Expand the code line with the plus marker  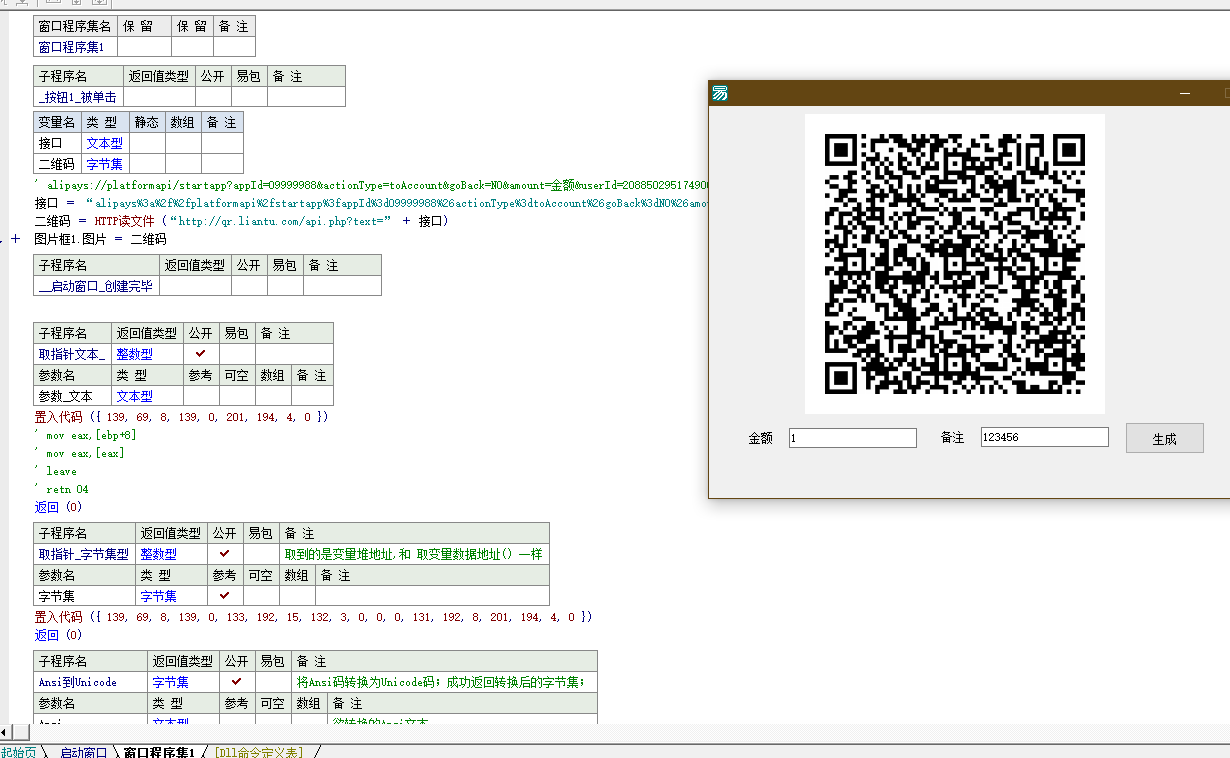coord(16,239)
